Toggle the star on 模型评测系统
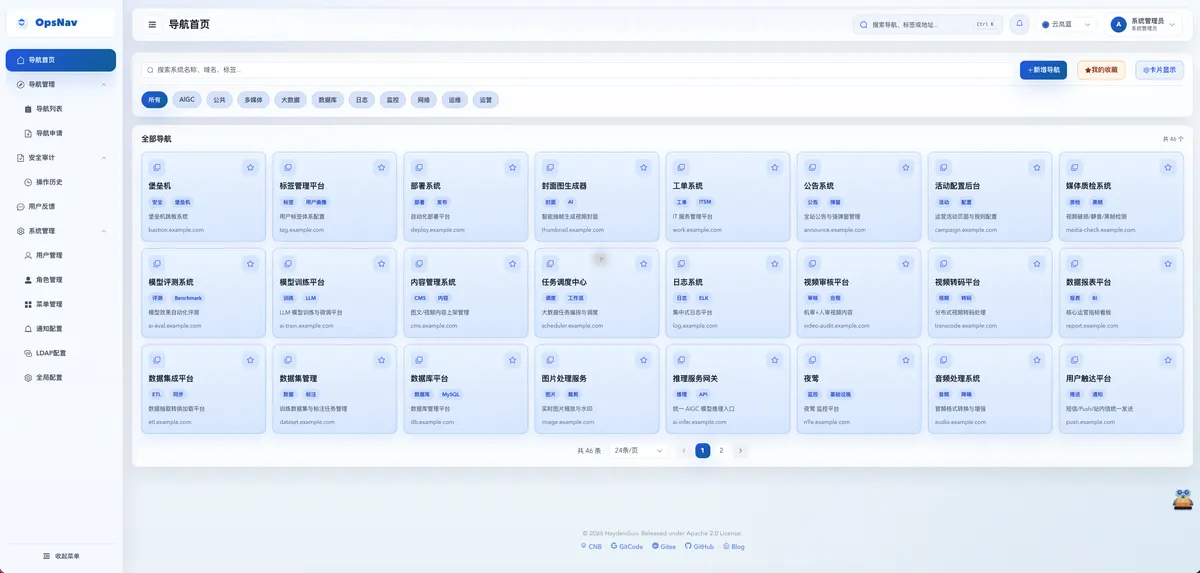Image resolution: width=1200 pixels, height=573 pixels. (x=250, y=264)
